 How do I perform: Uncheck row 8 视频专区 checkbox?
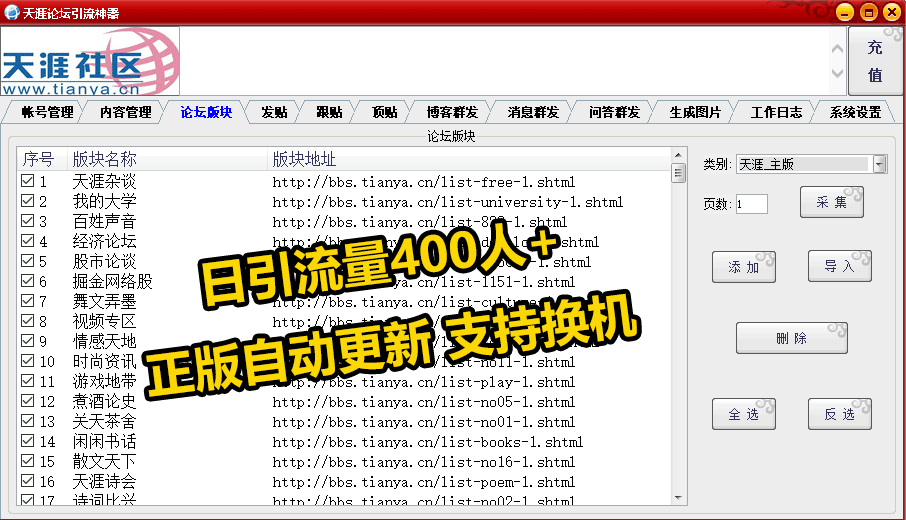pyautogui.click(x=27, y=321)
